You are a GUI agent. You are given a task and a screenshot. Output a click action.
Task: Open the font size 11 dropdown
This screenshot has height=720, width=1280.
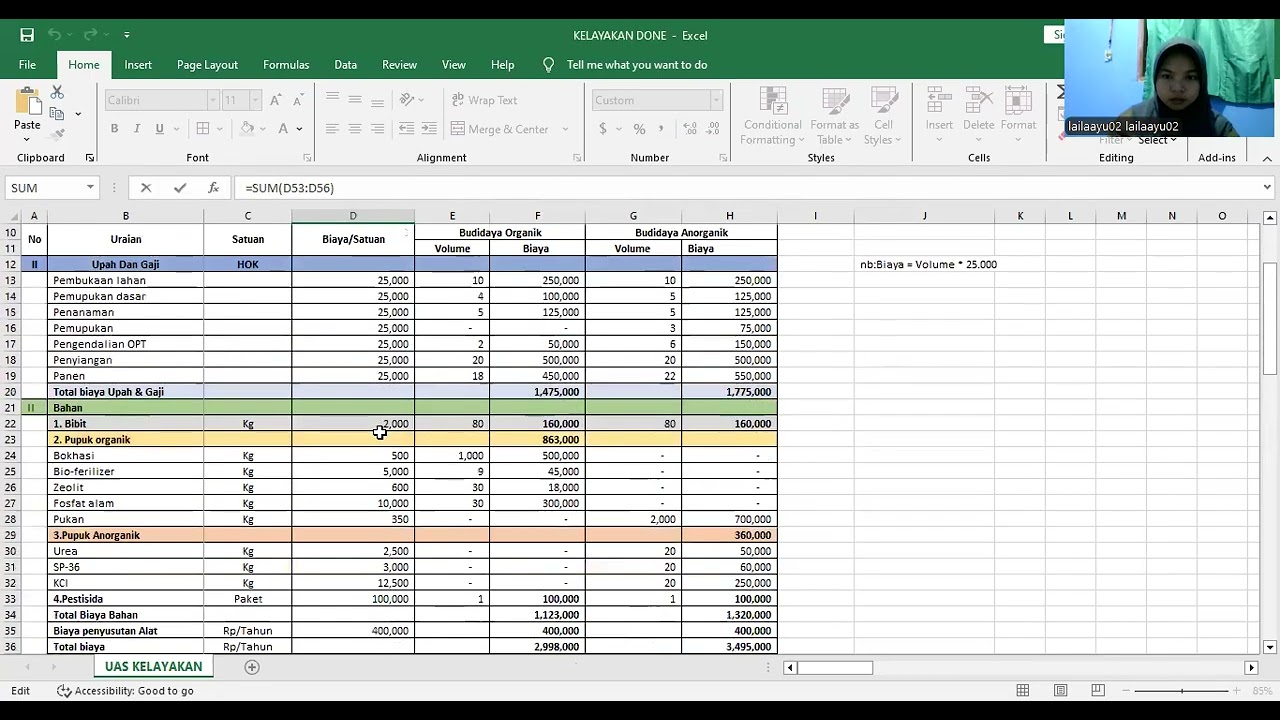click(255, 100)
